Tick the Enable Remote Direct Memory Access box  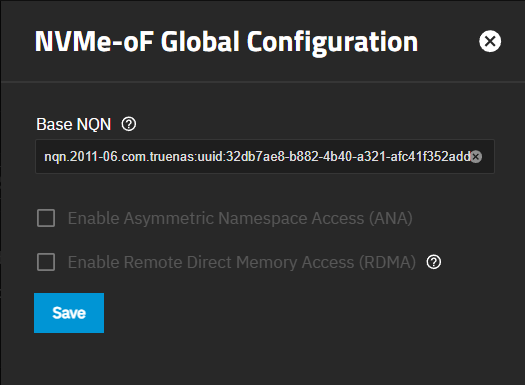[x=46, y=262]
